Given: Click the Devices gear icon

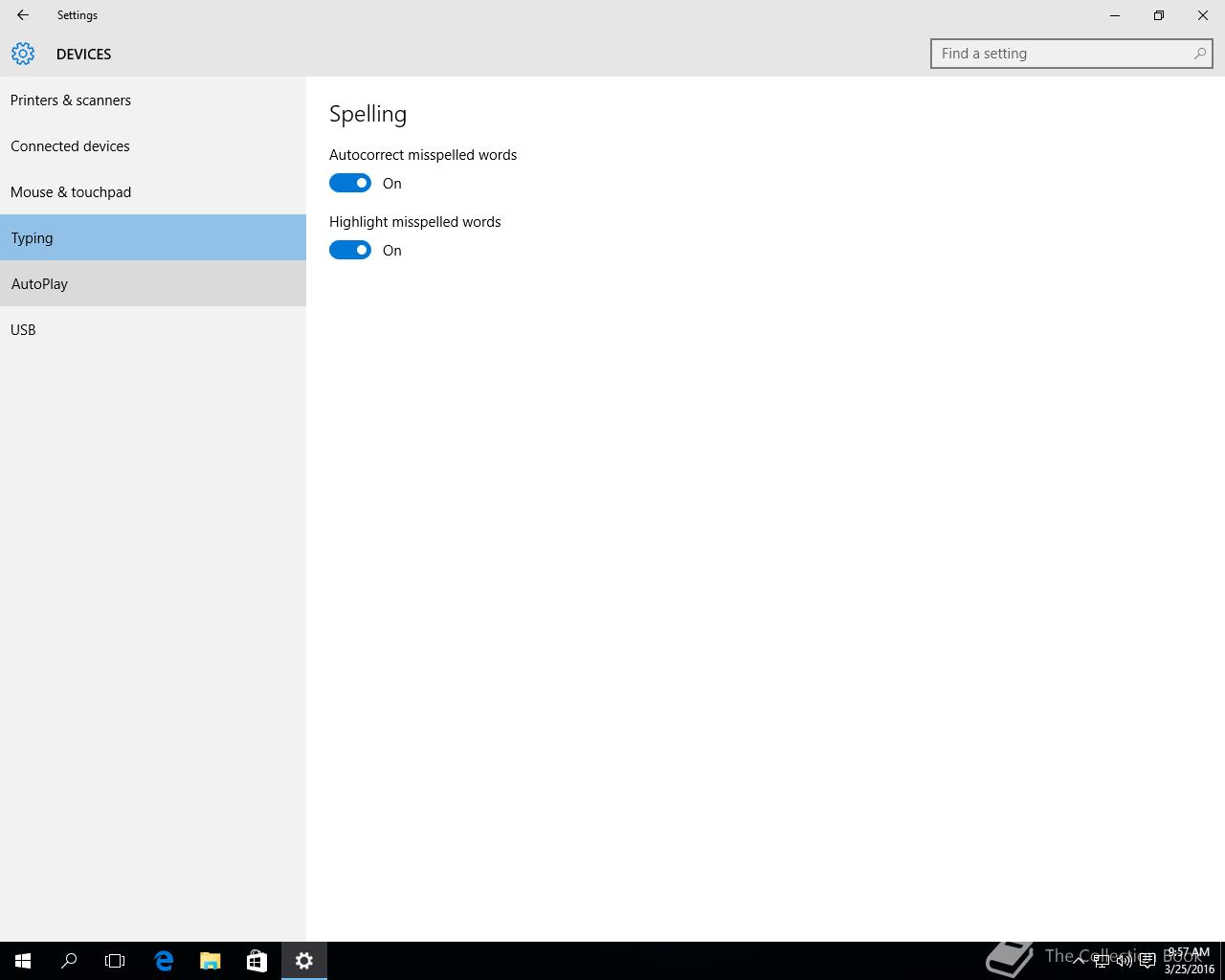Looking at the screenshot, I should coord(23,54).
